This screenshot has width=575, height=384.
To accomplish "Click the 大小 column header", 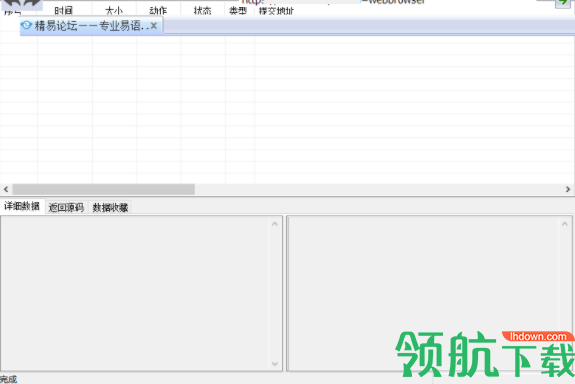I will click(x=114, y=11).
